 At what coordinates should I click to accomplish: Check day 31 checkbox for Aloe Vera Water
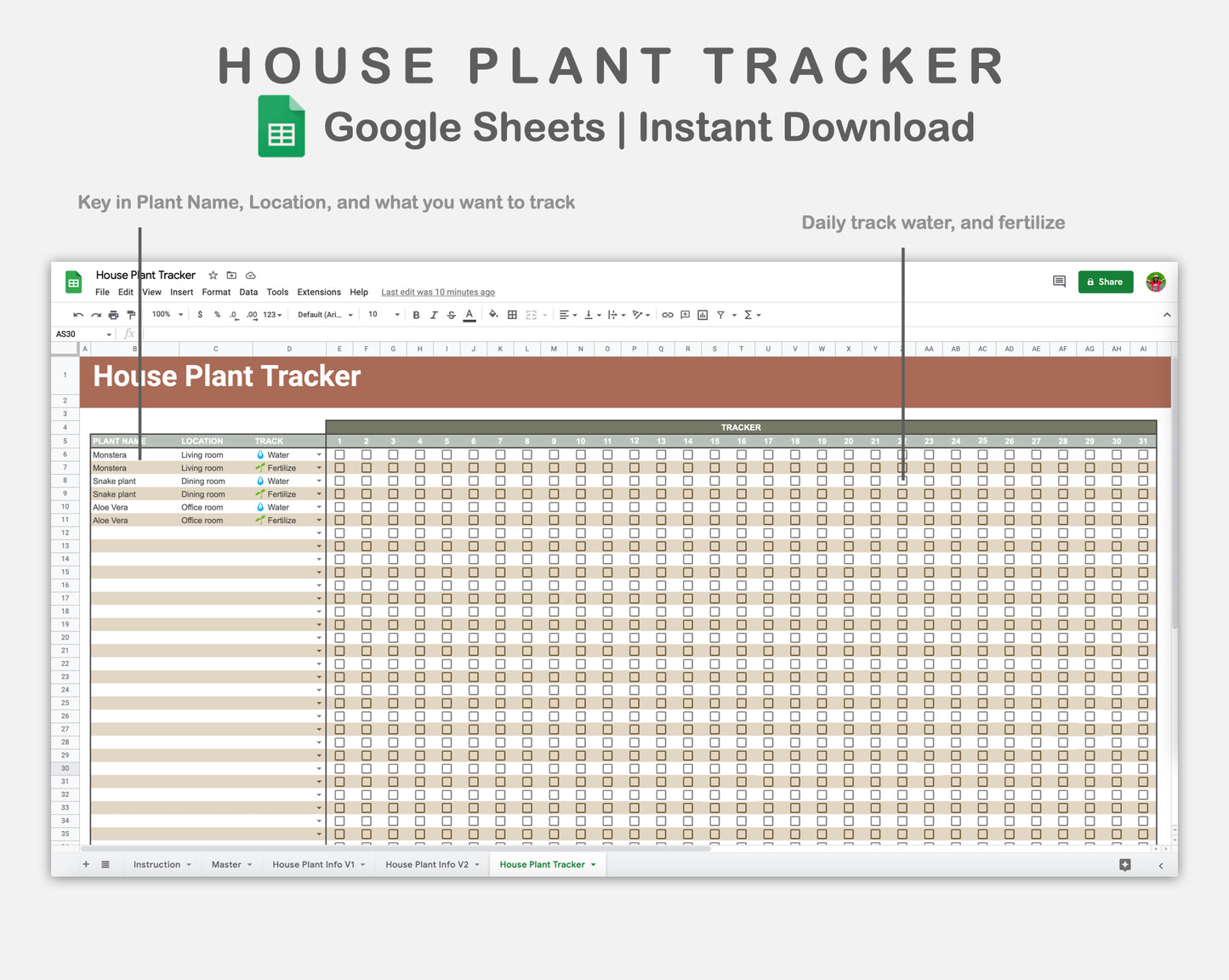point(1143,507)
